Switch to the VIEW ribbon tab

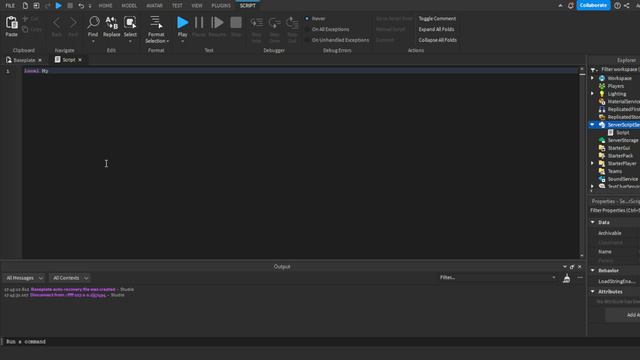[197, 6]
